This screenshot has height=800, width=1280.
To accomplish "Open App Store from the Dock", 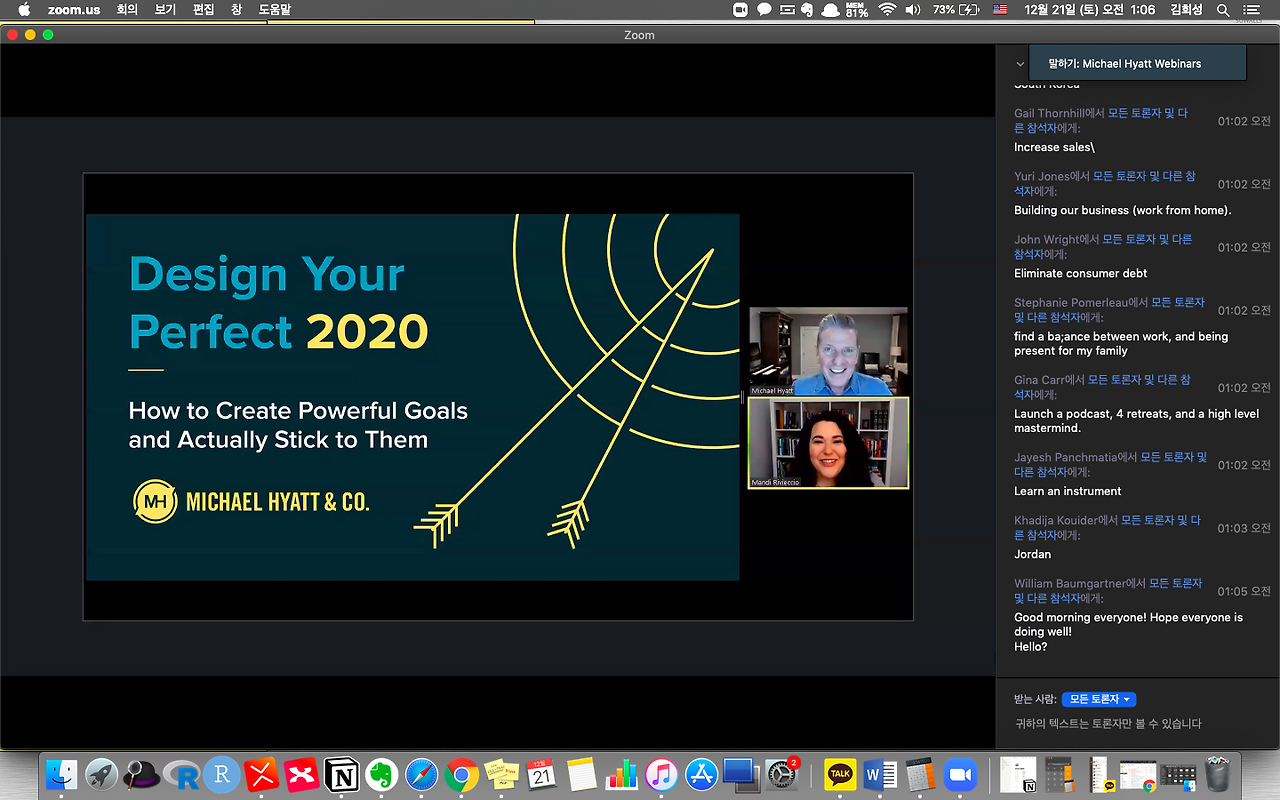I will pyautogui.click(x=701, y=774).
